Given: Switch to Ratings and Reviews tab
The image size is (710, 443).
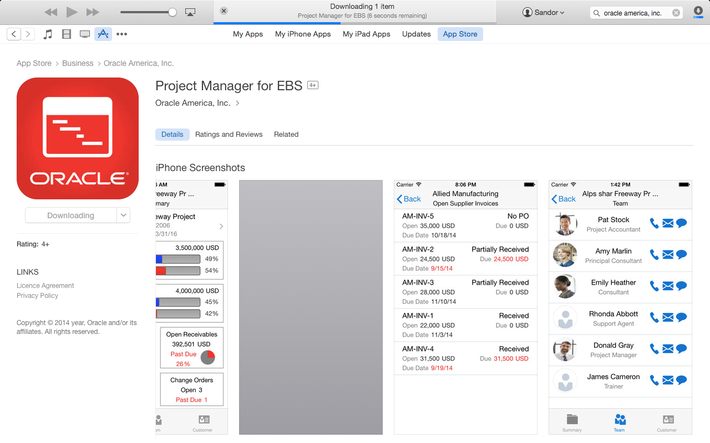Looking at the screenshot, I should click(x=229, y=135).
